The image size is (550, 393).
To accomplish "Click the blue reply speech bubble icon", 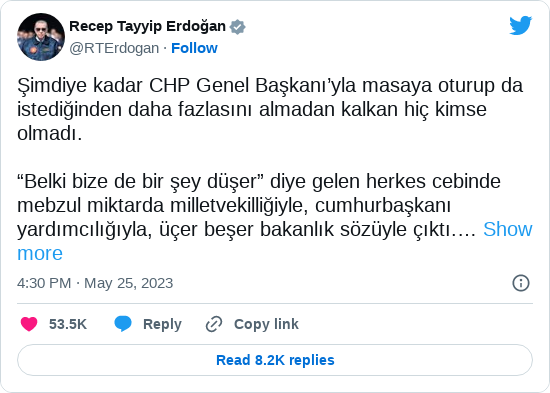I will [x=123, y=324].
